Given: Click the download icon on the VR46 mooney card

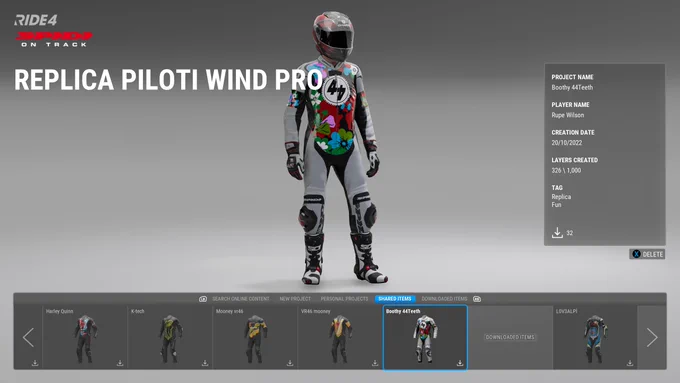Looking at the screenshot, I should click(x=375, y=363).
